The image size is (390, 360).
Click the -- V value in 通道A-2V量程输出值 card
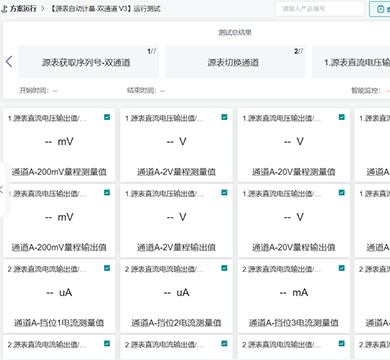176,217
